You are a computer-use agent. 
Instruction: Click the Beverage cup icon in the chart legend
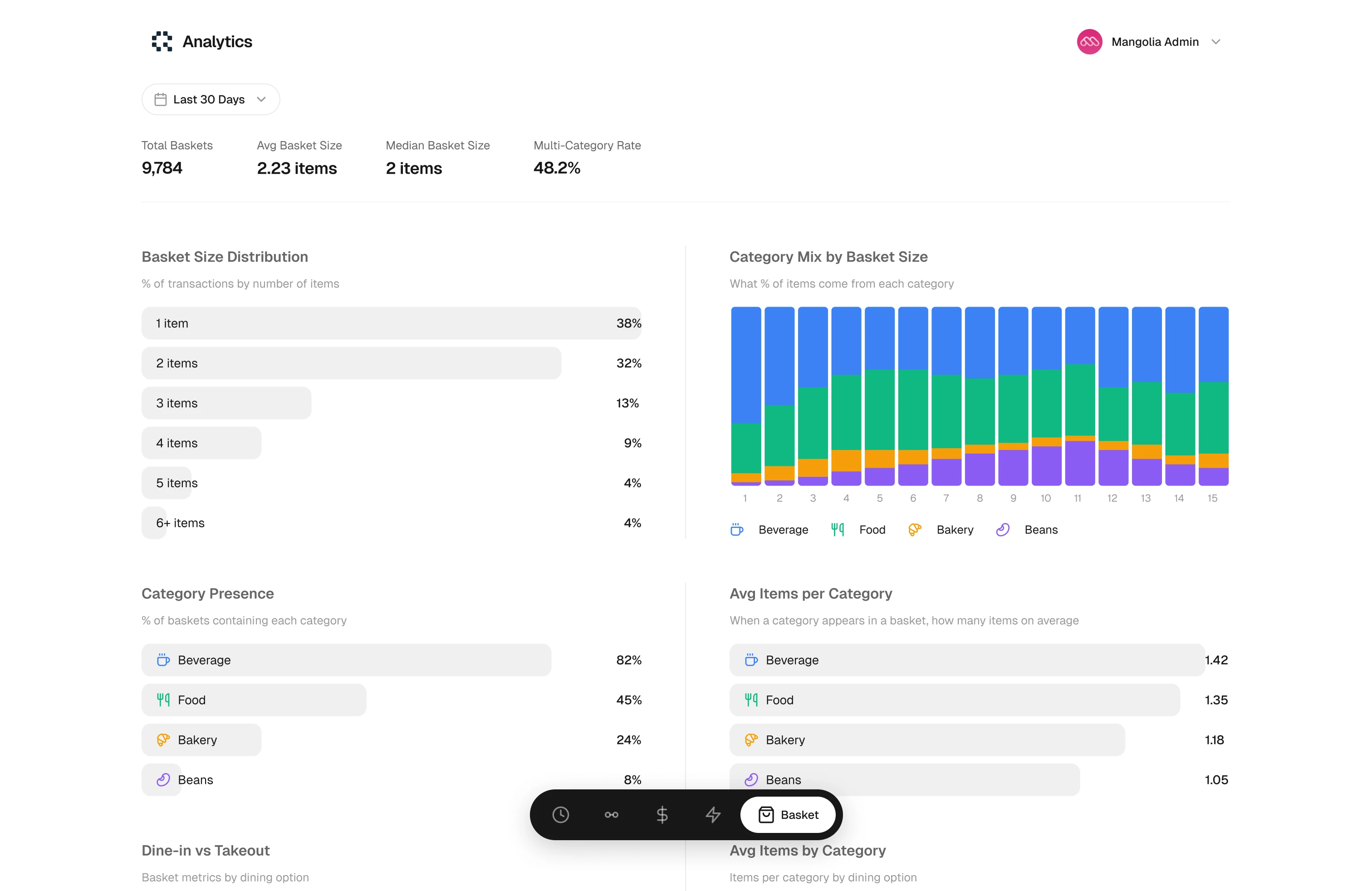[x=736, y=529]
